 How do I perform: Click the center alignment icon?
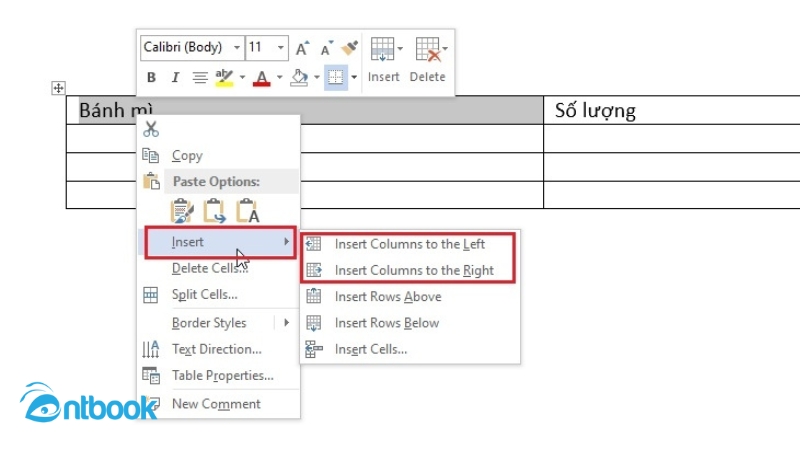200,77
